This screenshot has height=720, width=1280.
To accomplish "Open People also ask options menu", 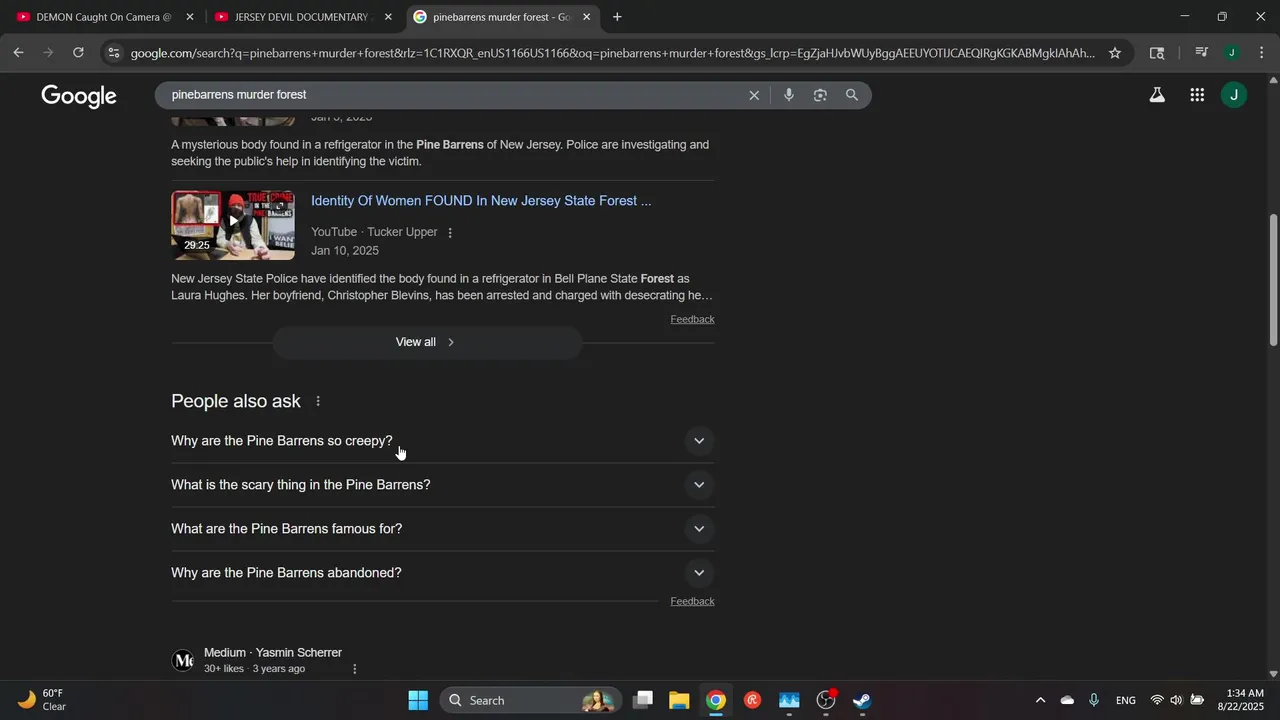I will pos(318,401).
